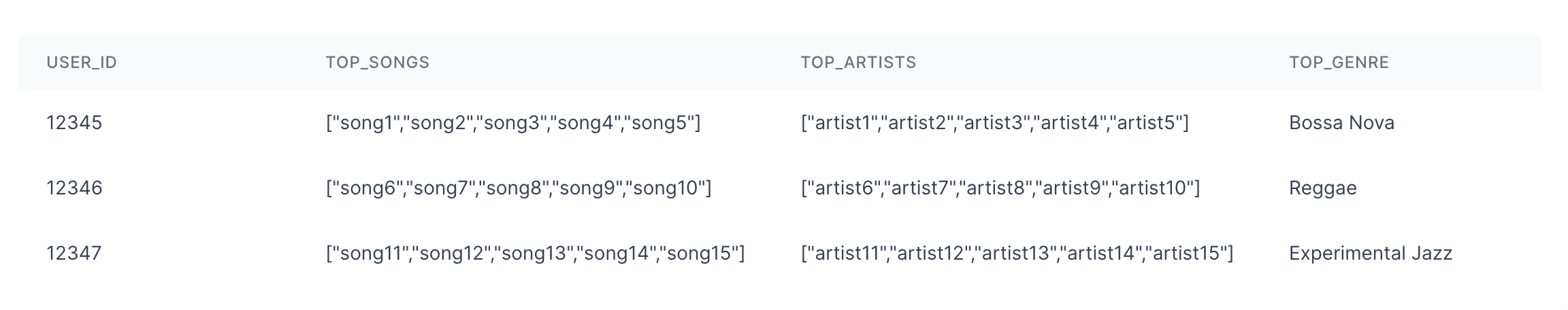The image size is (1568, 310).
Task: Click "artist10" text in second row
Action: coord(1154,188)
